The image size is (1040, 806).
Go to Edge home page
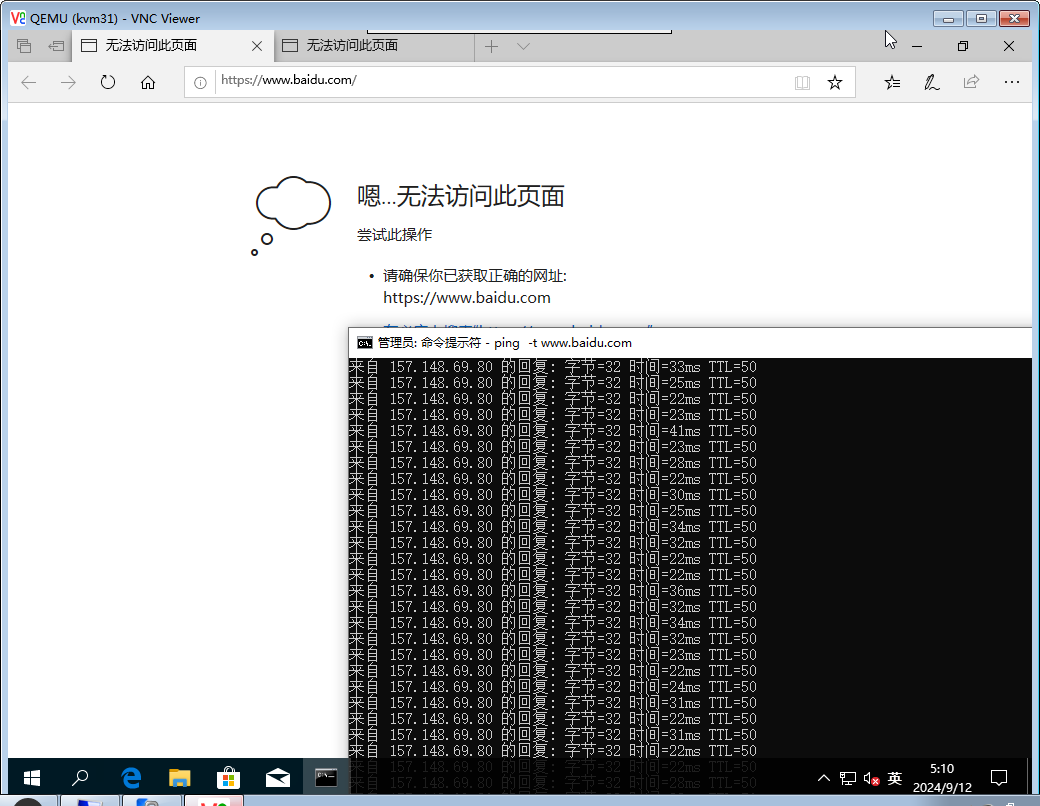(148, 82)
